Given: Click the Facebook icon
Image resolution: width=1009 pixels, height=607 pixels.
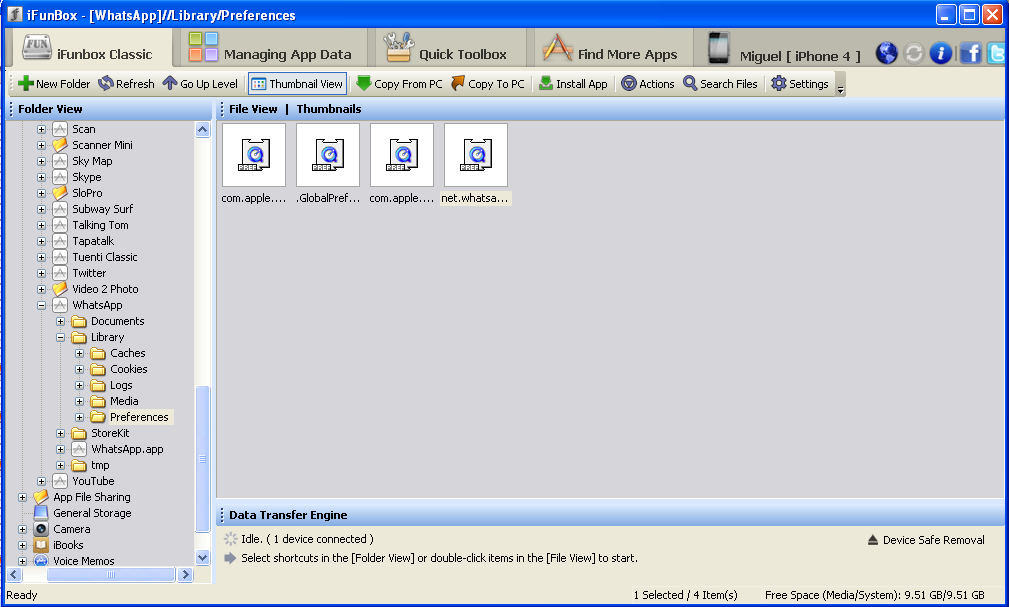Looking at the screenshot, I should coord(970,53).
